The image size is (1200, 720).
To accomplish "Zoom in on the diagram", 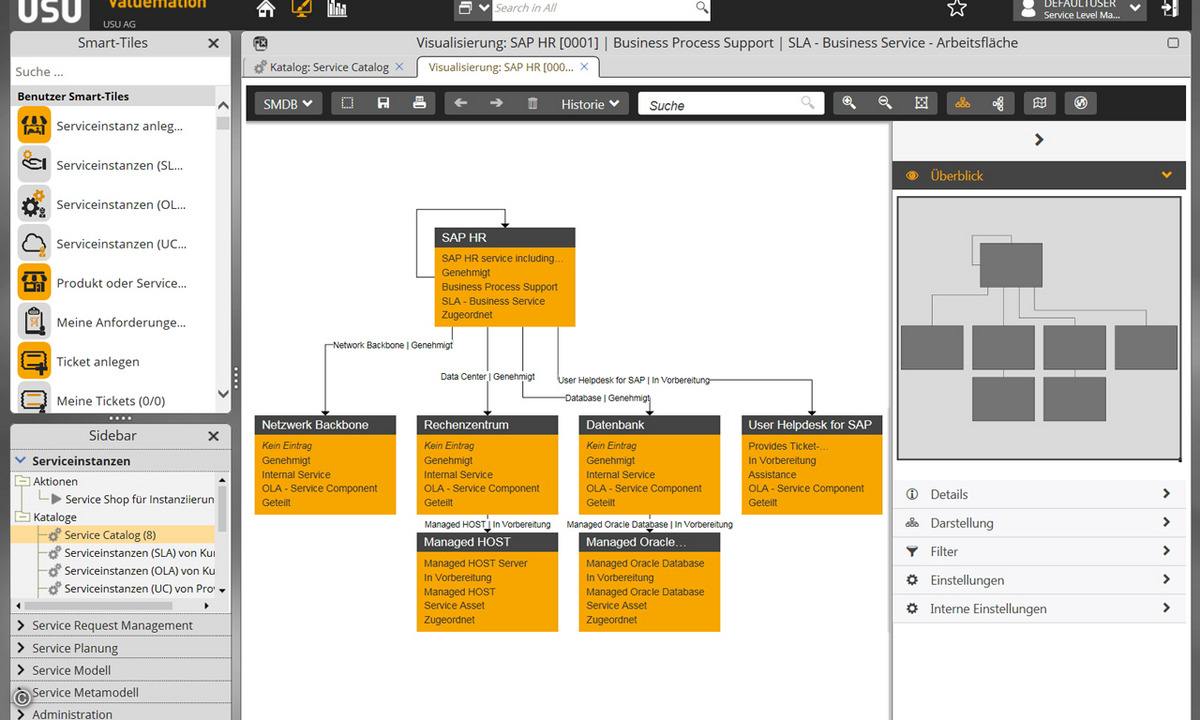I will (x=849, y=103).
